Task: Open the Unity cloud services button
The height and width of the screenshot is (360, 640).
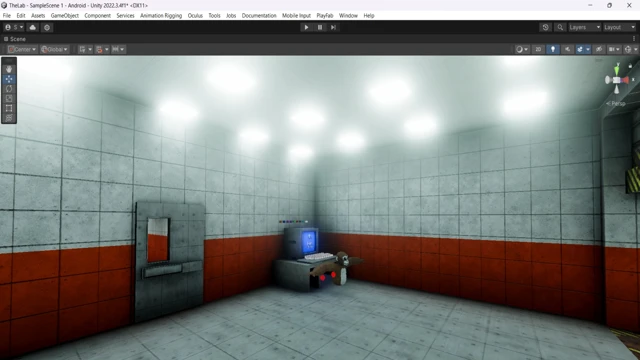Action: (33, 27)
